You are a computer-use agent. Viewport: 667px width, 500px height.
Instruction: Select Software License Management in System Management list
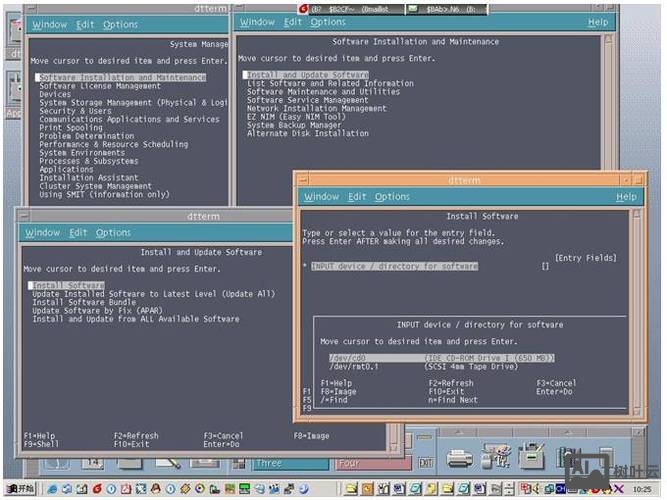(x=99, y=86)
